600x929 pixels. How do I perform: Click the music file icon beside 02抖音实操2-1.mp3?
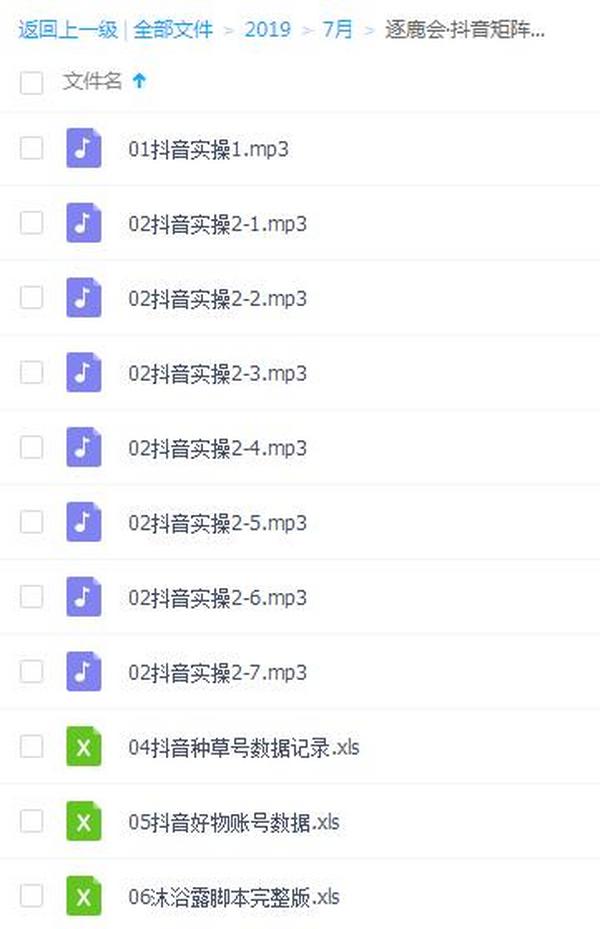pos(84,223)
